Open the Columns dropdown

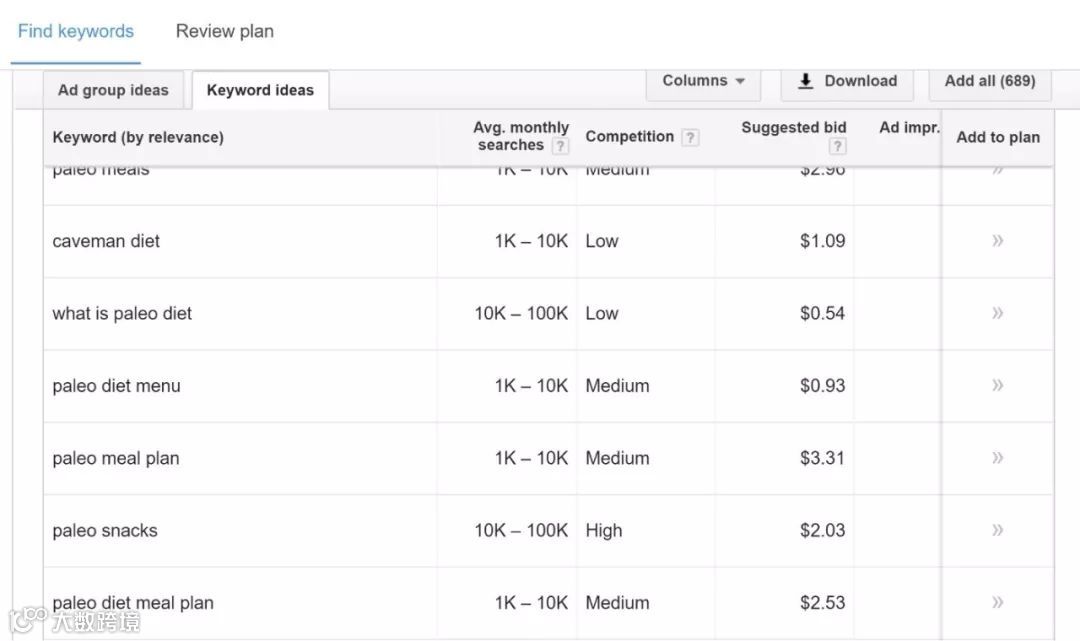click(x=704, y=81)
